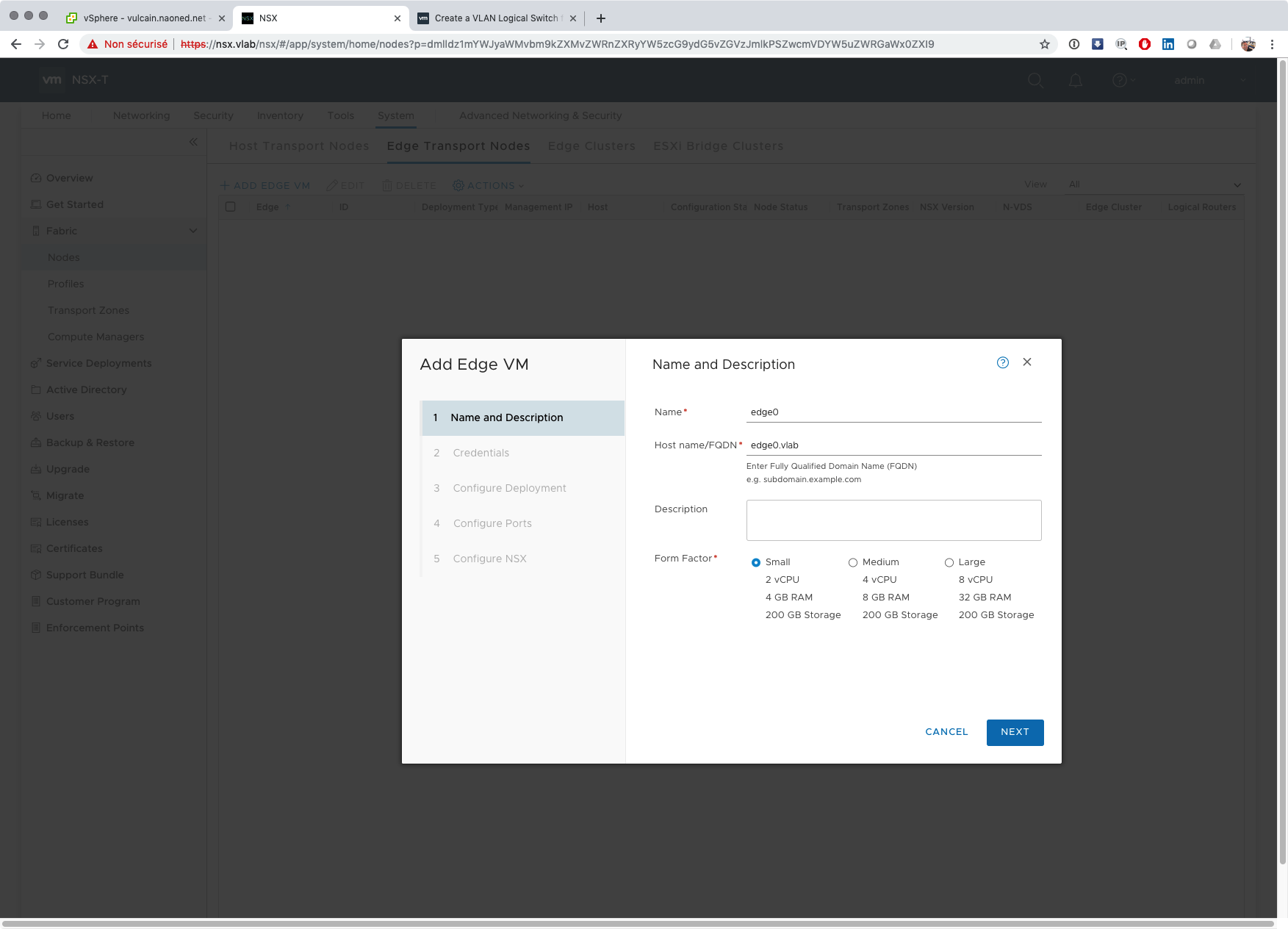The image size is (1288, 929).
Task: Click the browser reload icon
Action: tap(63, 44)
